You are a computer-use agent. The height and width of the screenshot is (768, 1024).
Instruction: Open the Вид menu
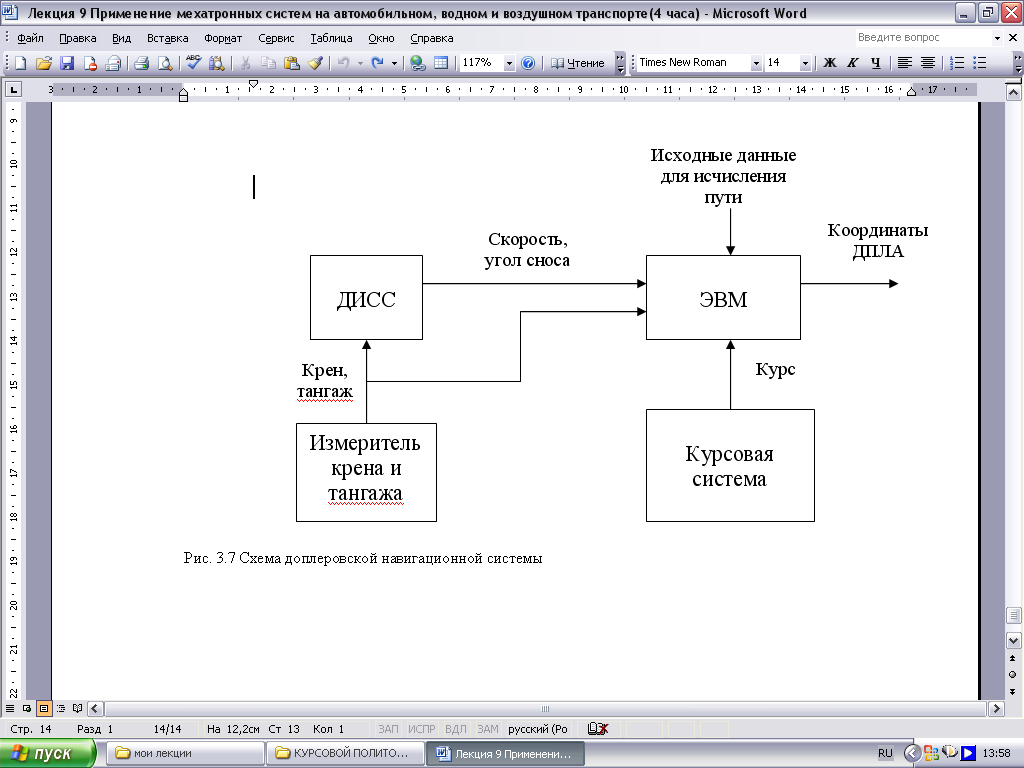tap(121, 38)
